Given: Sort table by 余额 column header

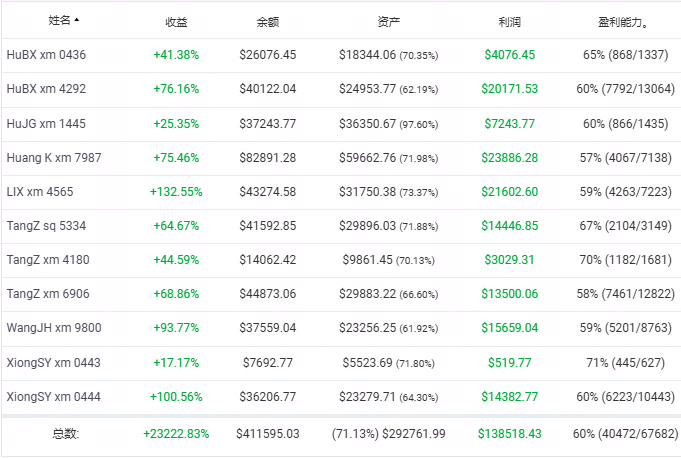Looking at the screenshot, I should click(x=268, y=22).
